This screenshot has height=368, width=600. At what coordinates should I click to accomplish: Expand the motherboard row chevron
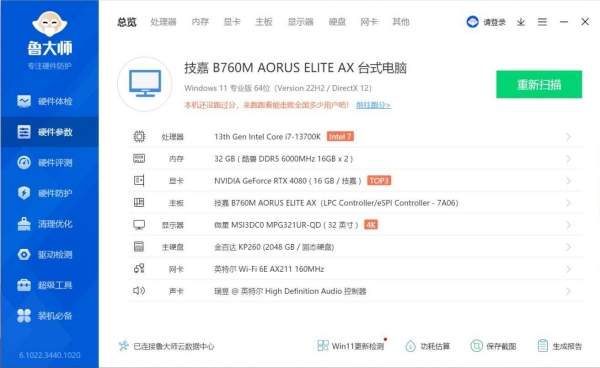point(569,203)
